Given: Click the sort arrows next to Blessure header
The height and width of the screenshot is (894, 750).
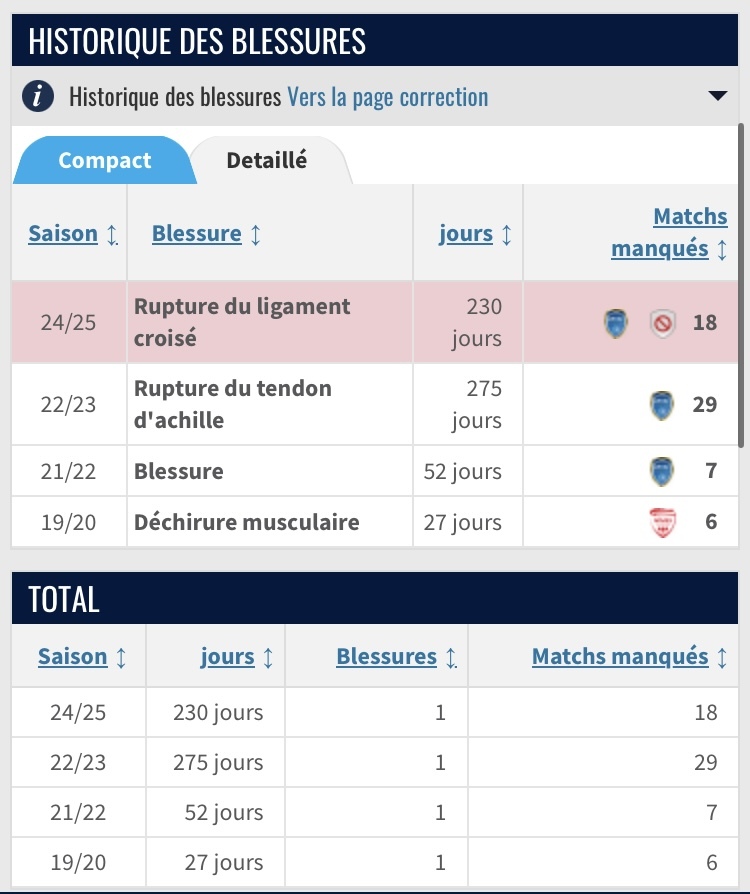Looking at the screenshot, I should click(256, 234).
